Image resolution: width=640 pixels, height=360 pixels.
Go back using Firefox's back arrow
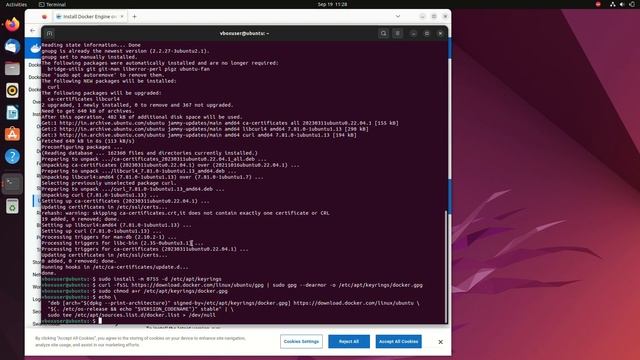pyautogui.click(x=33, y=31)
